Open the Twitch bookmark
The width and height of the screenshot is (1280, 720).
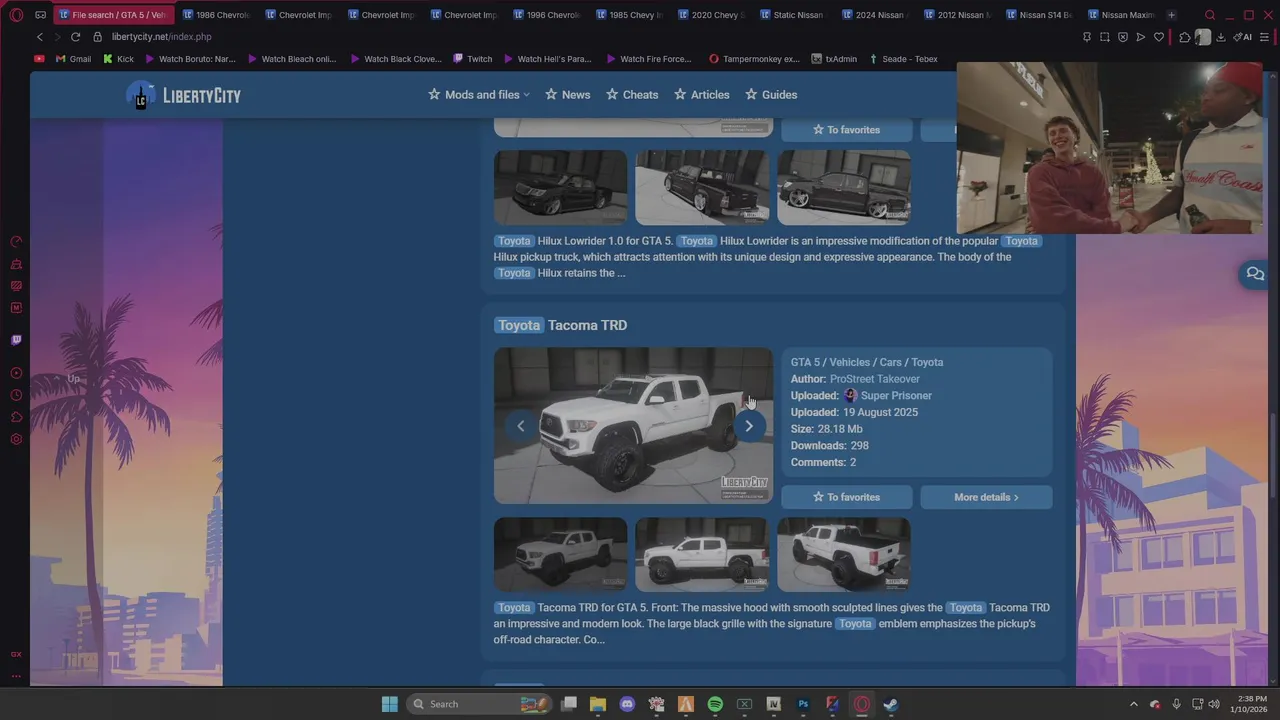472,59
